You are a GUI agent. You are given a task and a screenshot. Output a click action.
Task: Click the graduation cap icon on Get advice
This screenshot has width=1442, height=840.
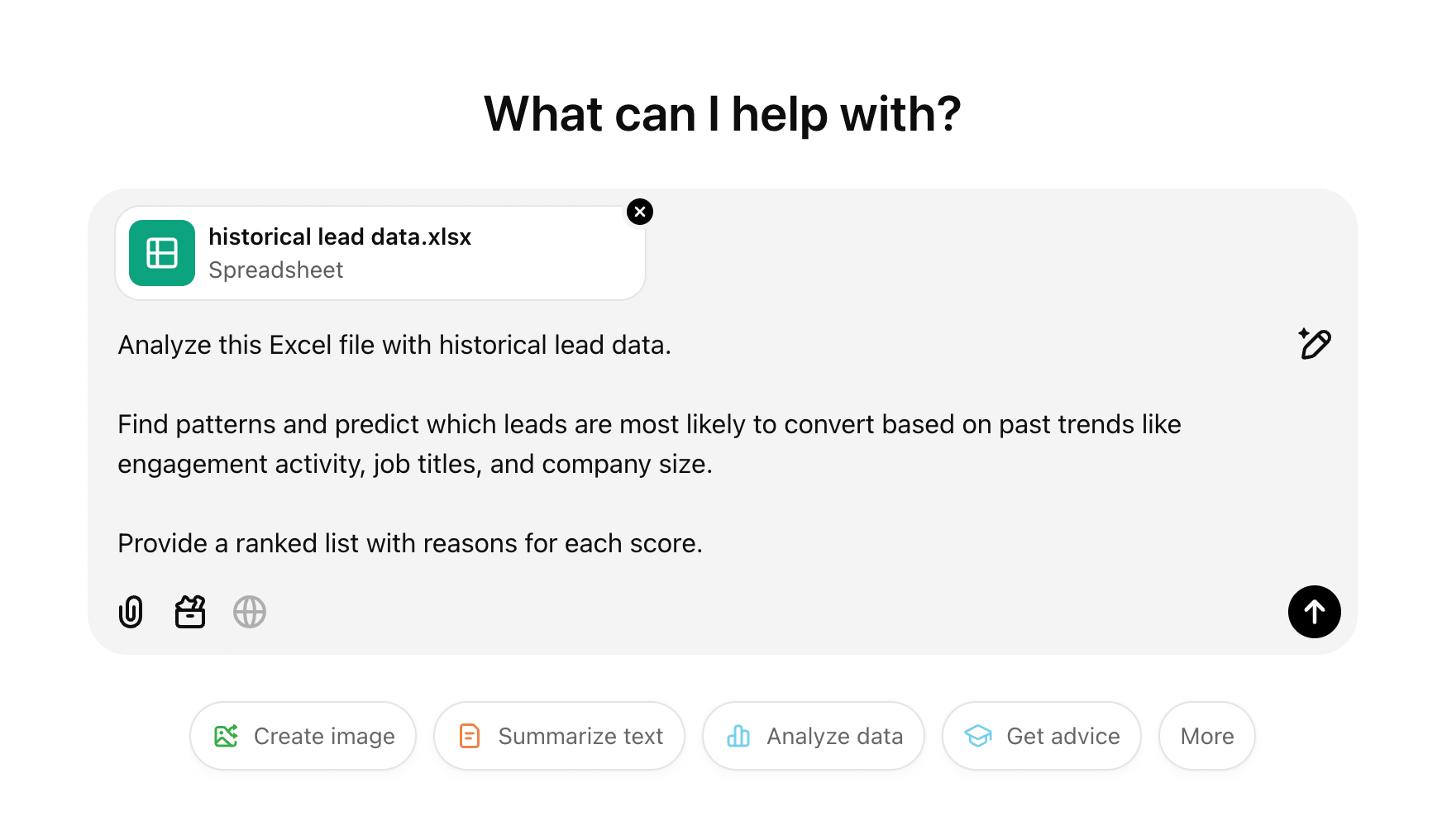pyautogui.click(x=979, y=735)
